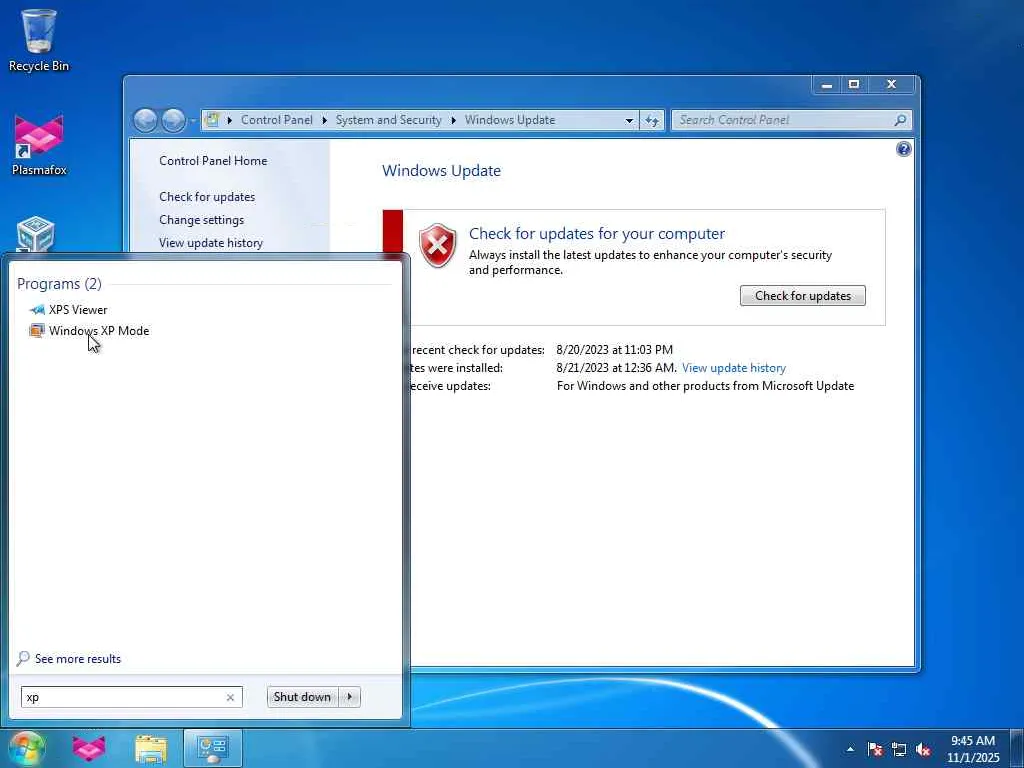Click System and Security breadcrumb segment
1024x768 pixels.
coord(389,120)
